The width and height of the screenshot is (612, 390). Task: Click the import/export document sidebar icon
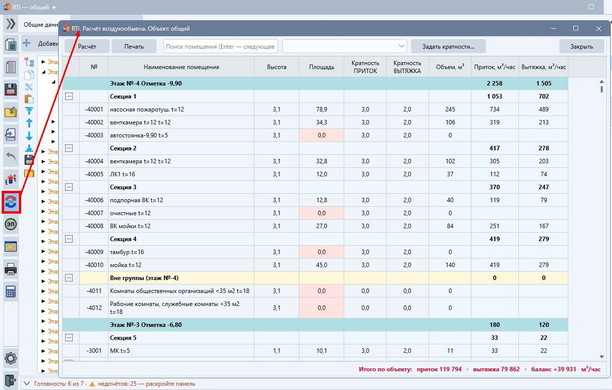[11, 134]
